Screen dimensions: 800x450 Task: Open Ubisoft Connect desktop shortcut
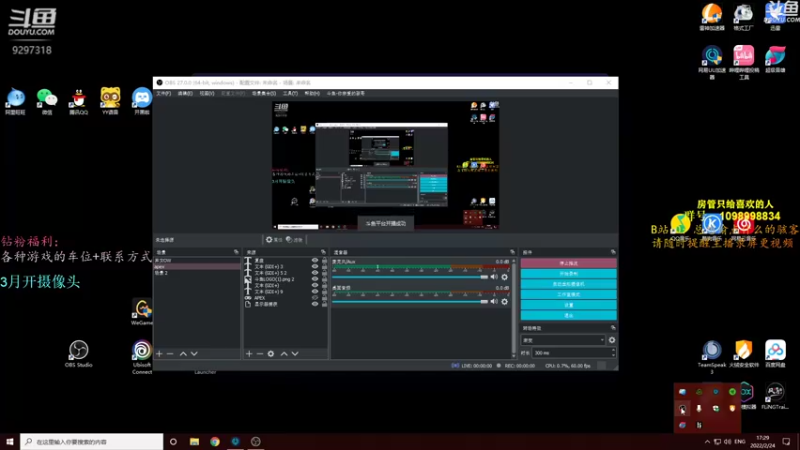click(142, 357)
